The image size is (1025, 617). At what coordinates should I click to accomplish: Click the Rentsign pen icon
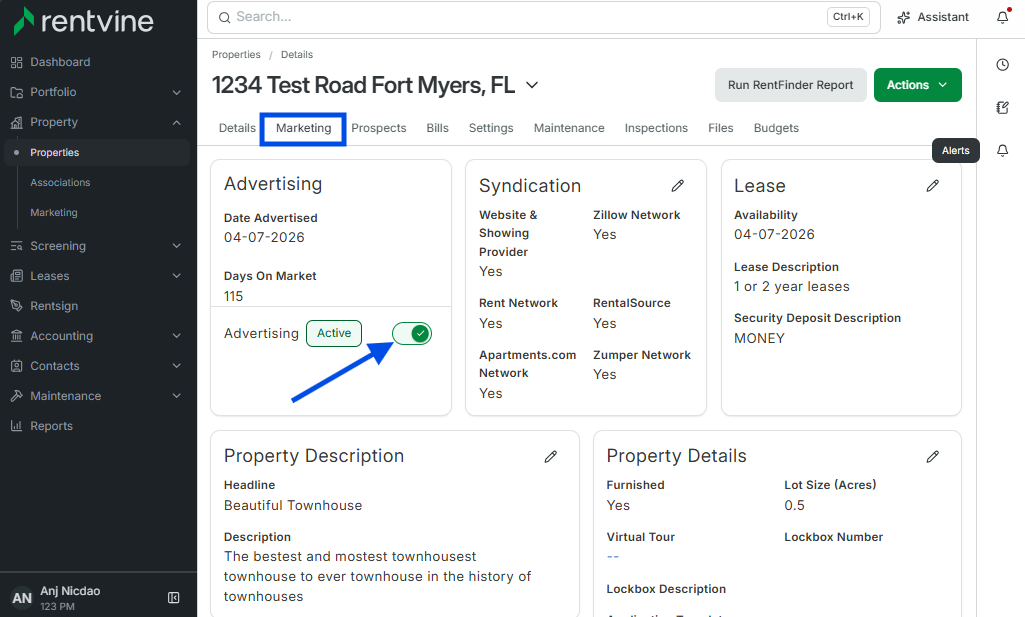click(x=16, y=306)
